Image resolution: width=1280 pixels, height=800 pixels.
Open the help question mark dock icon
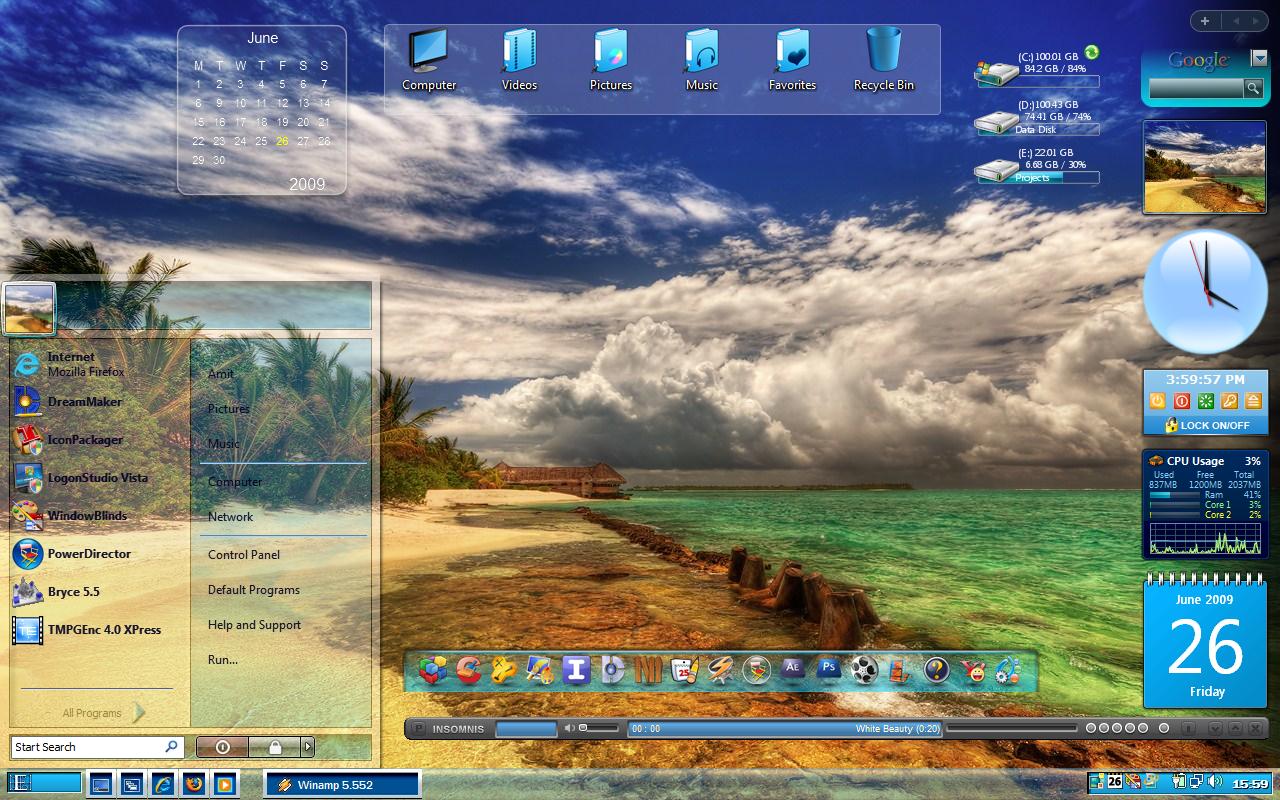[936, 669]
